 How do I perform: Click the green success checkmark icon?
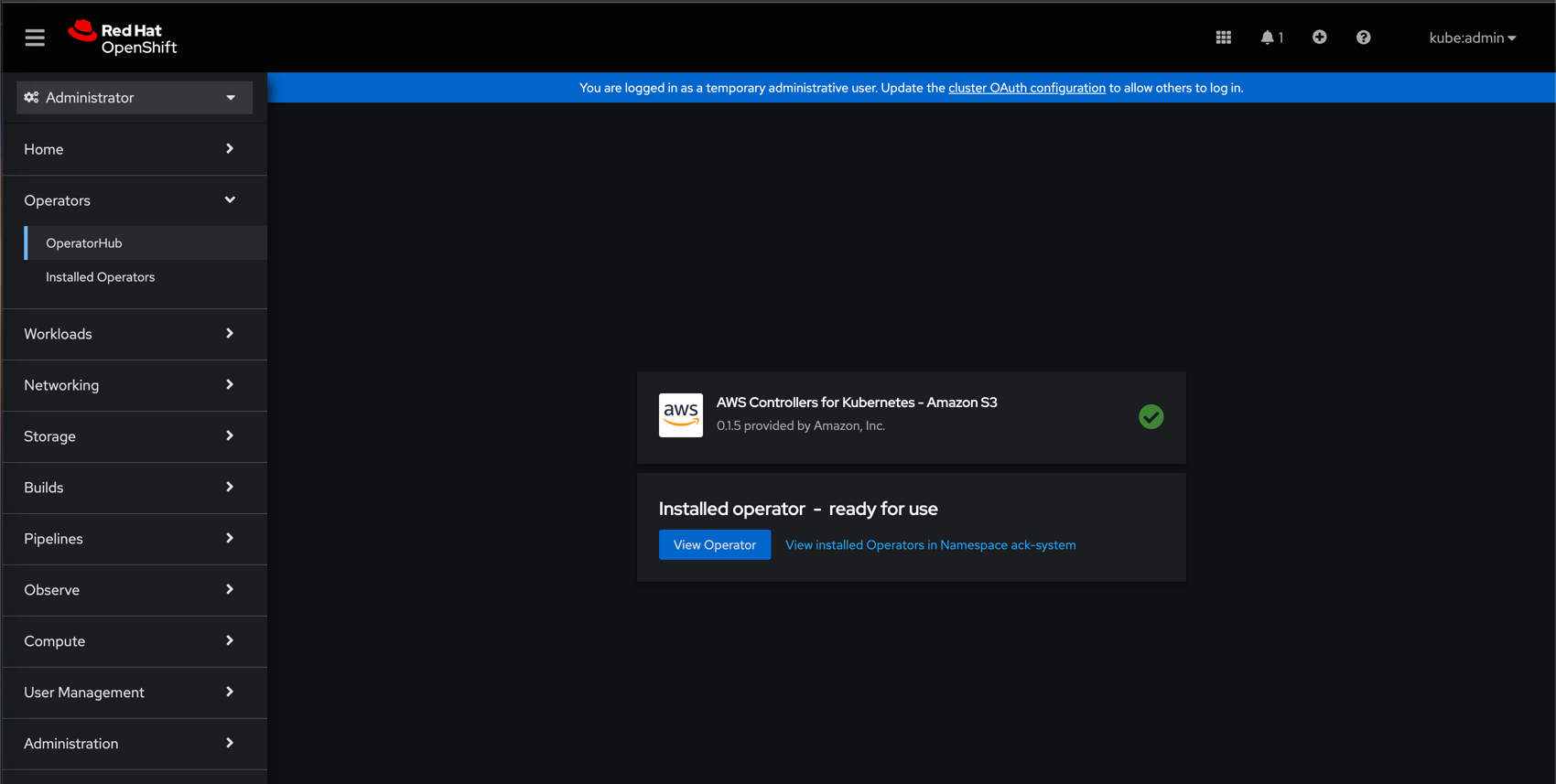click(1151, 417)
